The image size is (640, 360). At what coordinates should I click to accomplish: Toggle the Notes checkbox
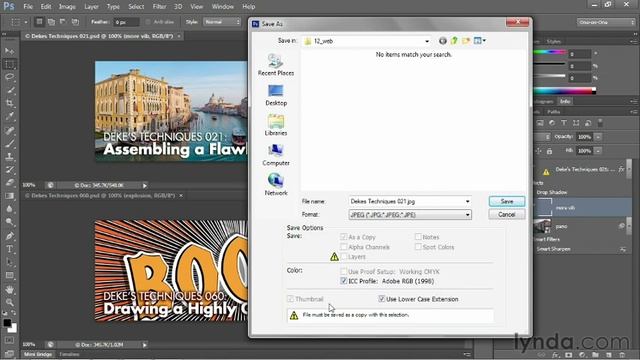[x=418, y=237]
